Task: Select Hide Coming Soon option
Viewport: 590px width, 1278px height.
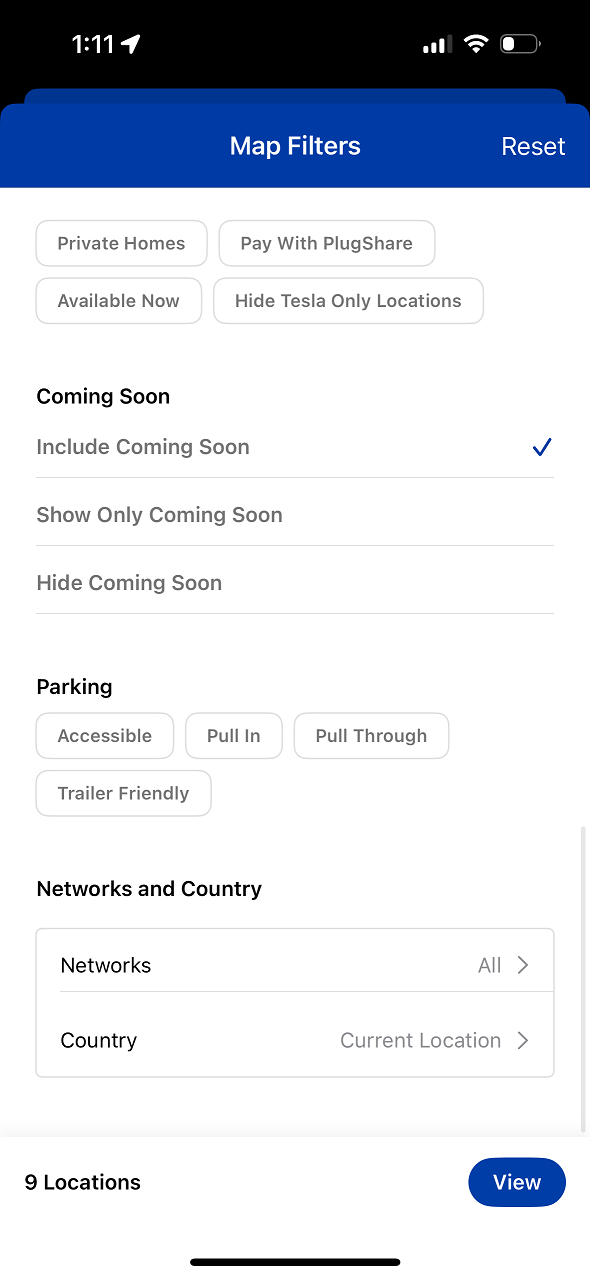Action: coord(295,583)
